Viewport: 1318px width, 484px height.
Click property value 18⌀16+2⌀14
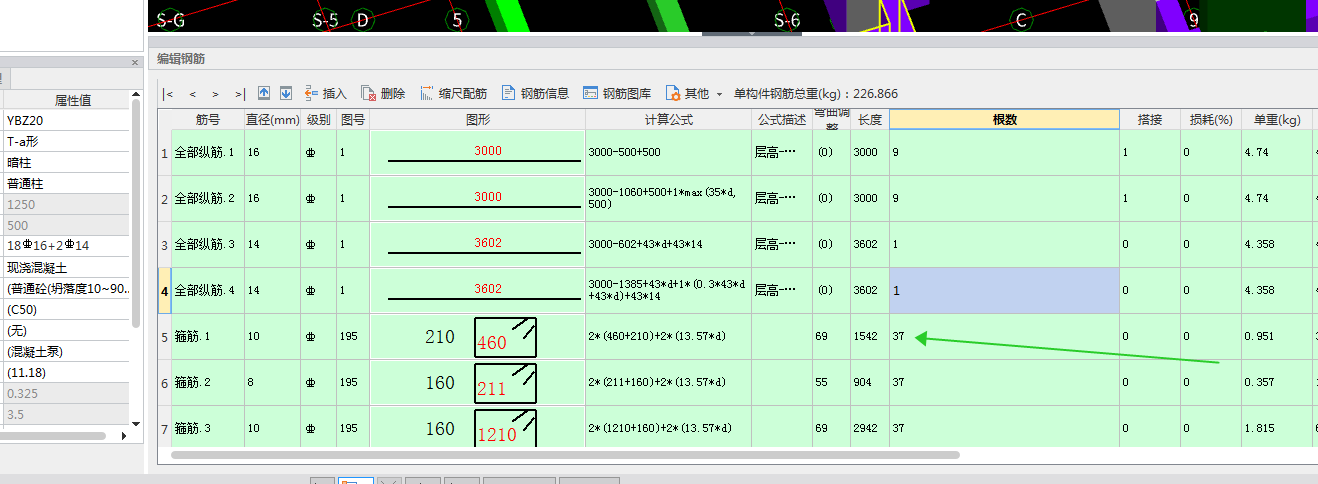pyautogui.click(x=66, y=246)
